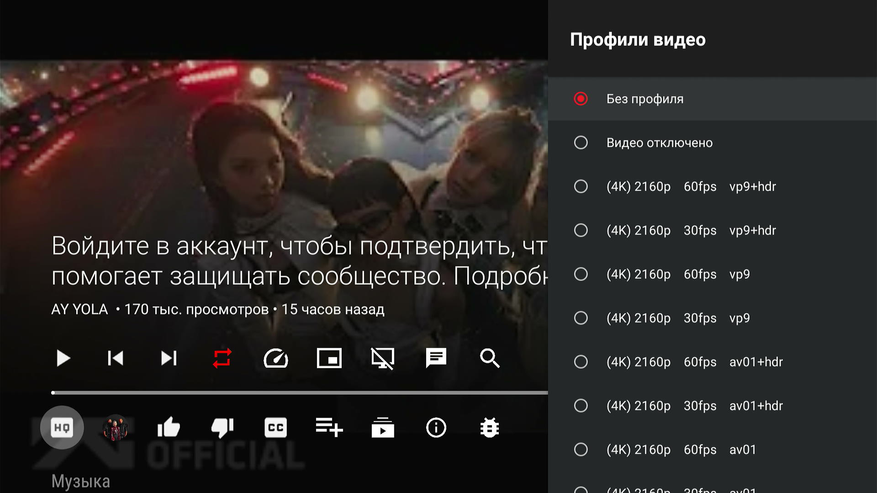
Task: Choose 2160p 60fps av01+hdr profile
Action: [713, 362]
